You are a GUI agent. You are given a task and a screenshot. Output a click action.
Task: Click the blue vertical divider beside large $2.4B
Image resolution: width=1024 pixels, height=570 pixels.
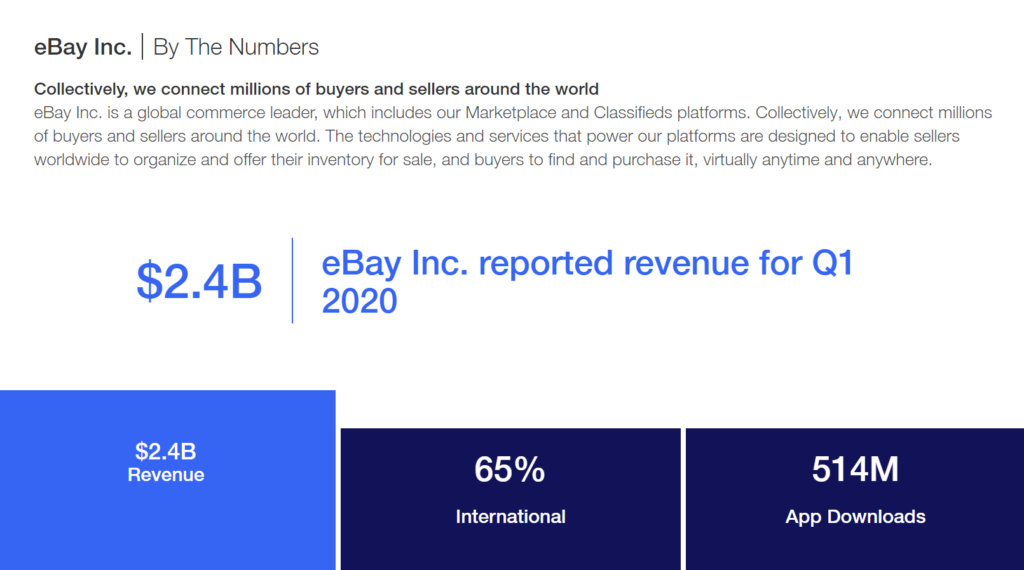coord(292,281)
